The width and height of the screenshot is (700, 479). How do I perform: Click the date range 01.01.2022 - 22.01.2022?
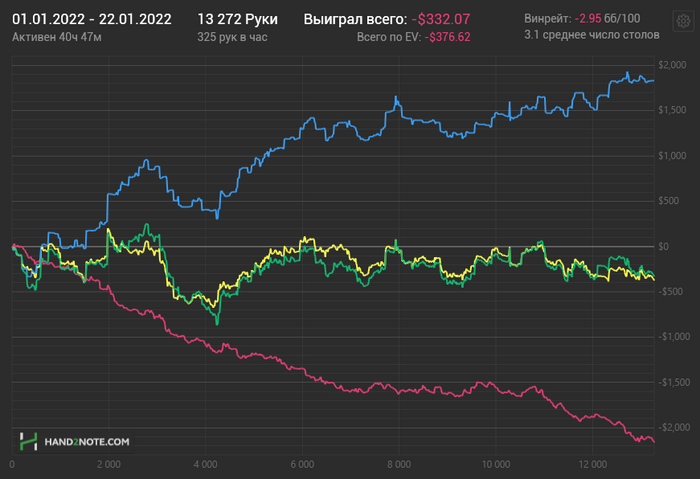(92, 19)
